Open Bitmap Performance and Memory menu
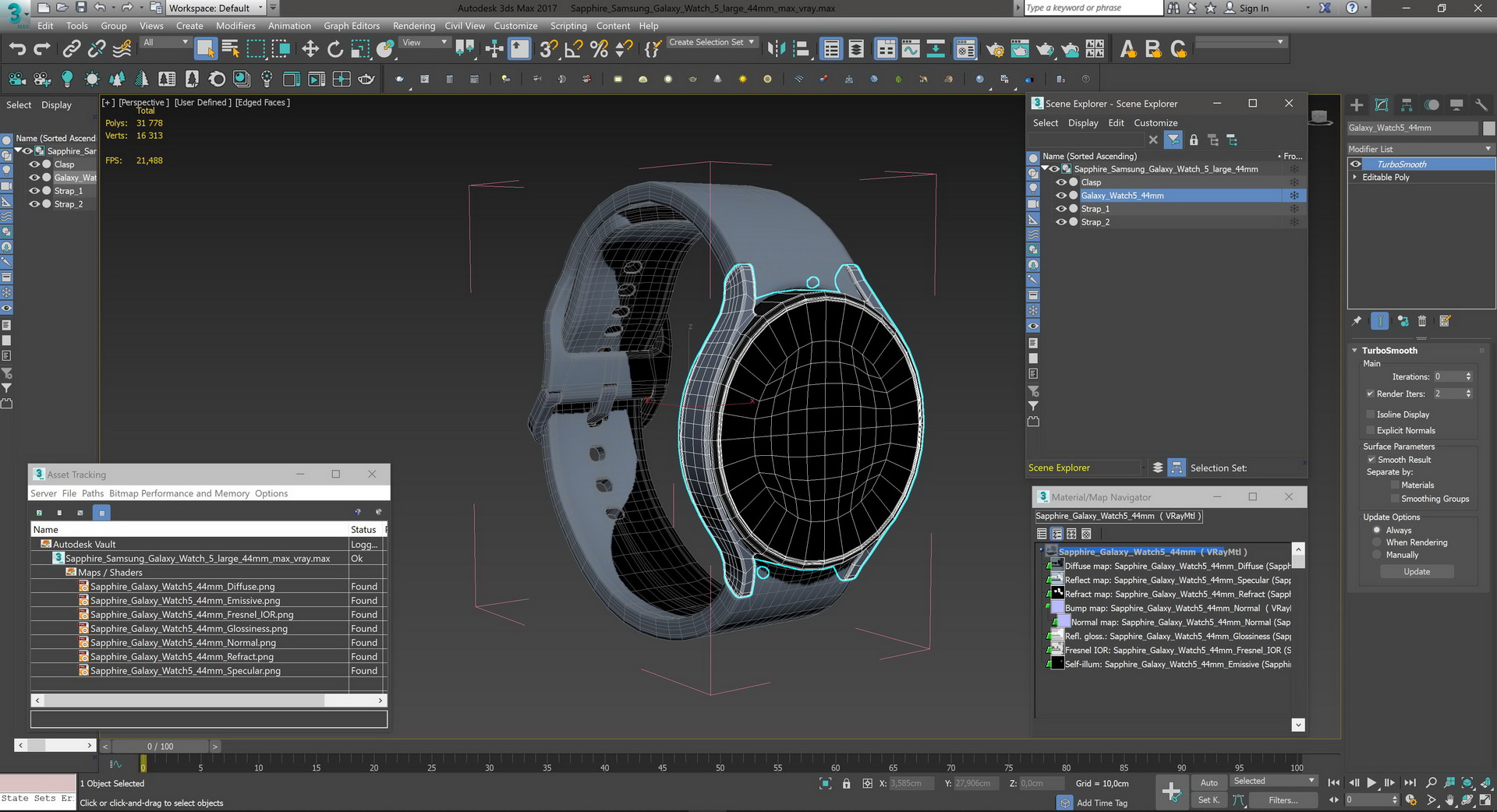Viewport: 1497px width, 812px height. [x=179, y=493]
